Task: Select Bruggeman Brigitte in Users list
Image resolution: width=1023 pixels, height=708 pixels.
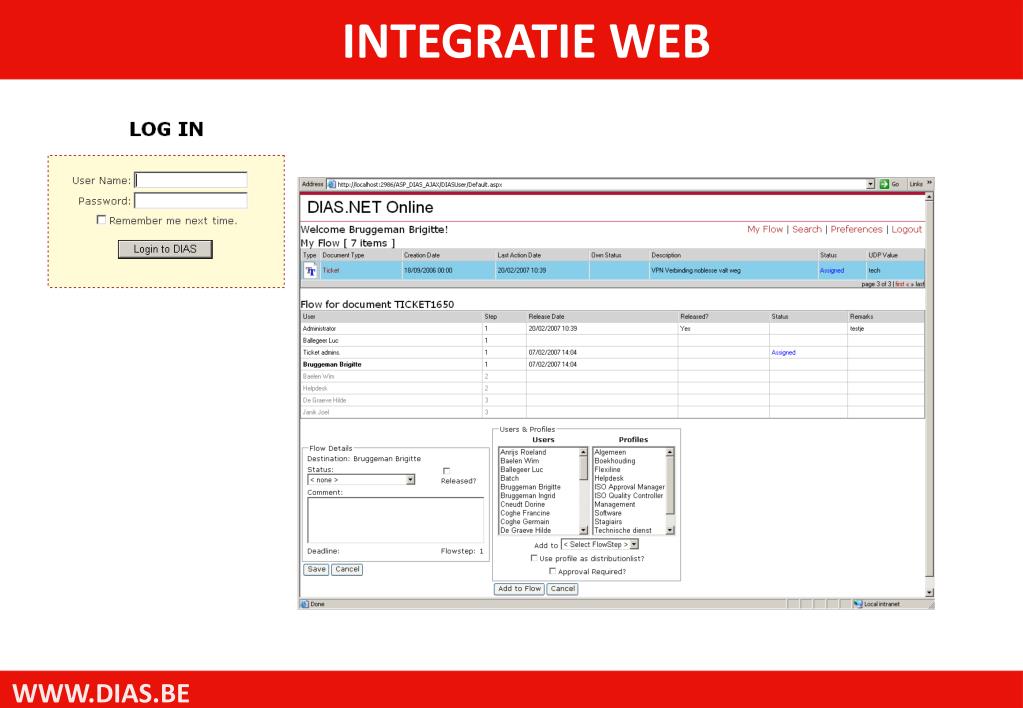Action: pos(530,487)
